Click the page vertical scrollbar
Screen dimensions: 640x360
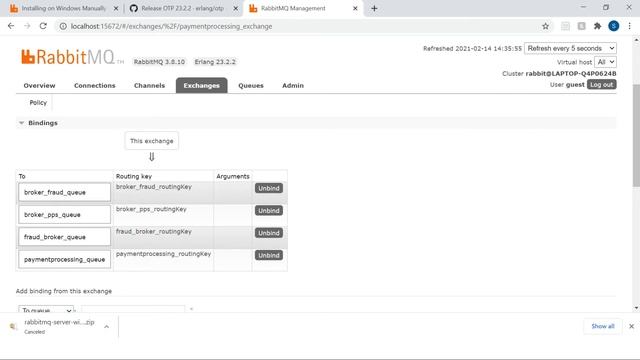tap(636, 135)
